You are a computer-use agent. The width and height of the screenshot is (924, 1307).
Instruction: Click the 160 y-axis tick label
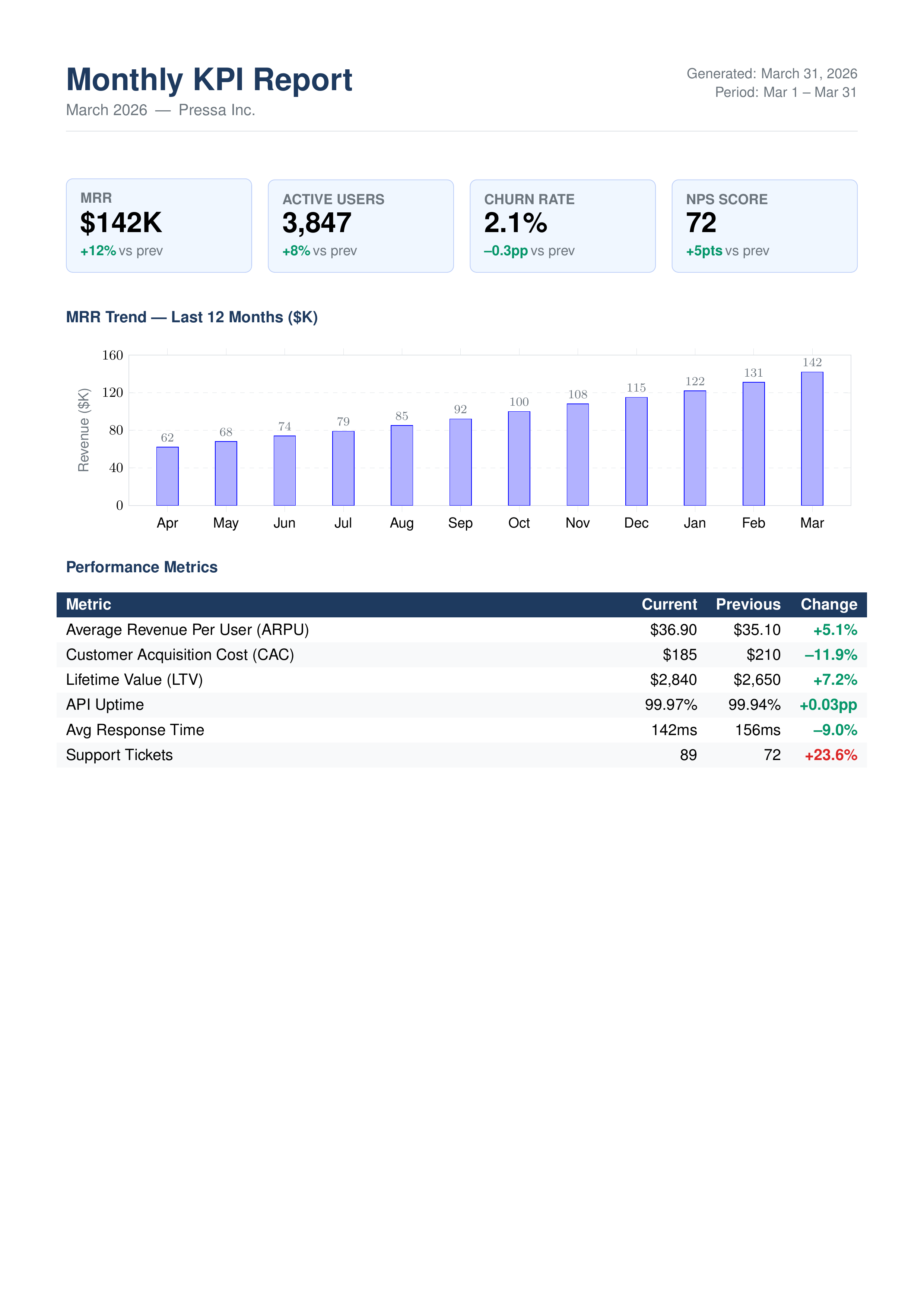[x=112, y=355]
